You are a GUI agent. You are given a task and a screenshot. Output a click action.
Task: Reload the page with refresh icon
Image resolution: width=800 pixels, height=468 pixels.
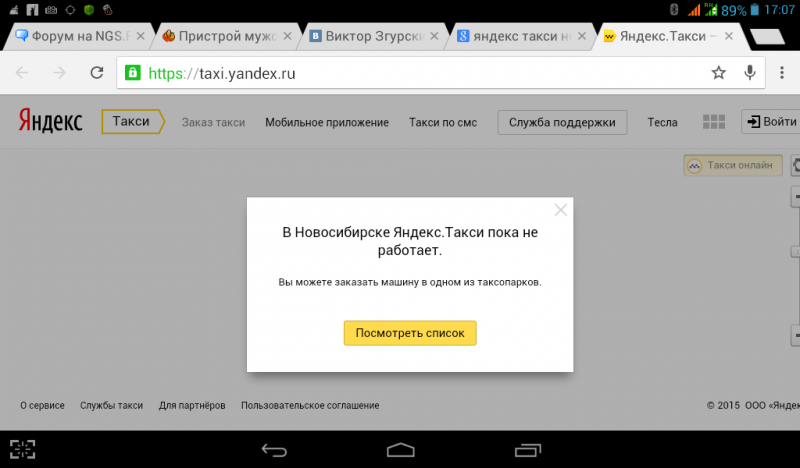coord(97,73)
